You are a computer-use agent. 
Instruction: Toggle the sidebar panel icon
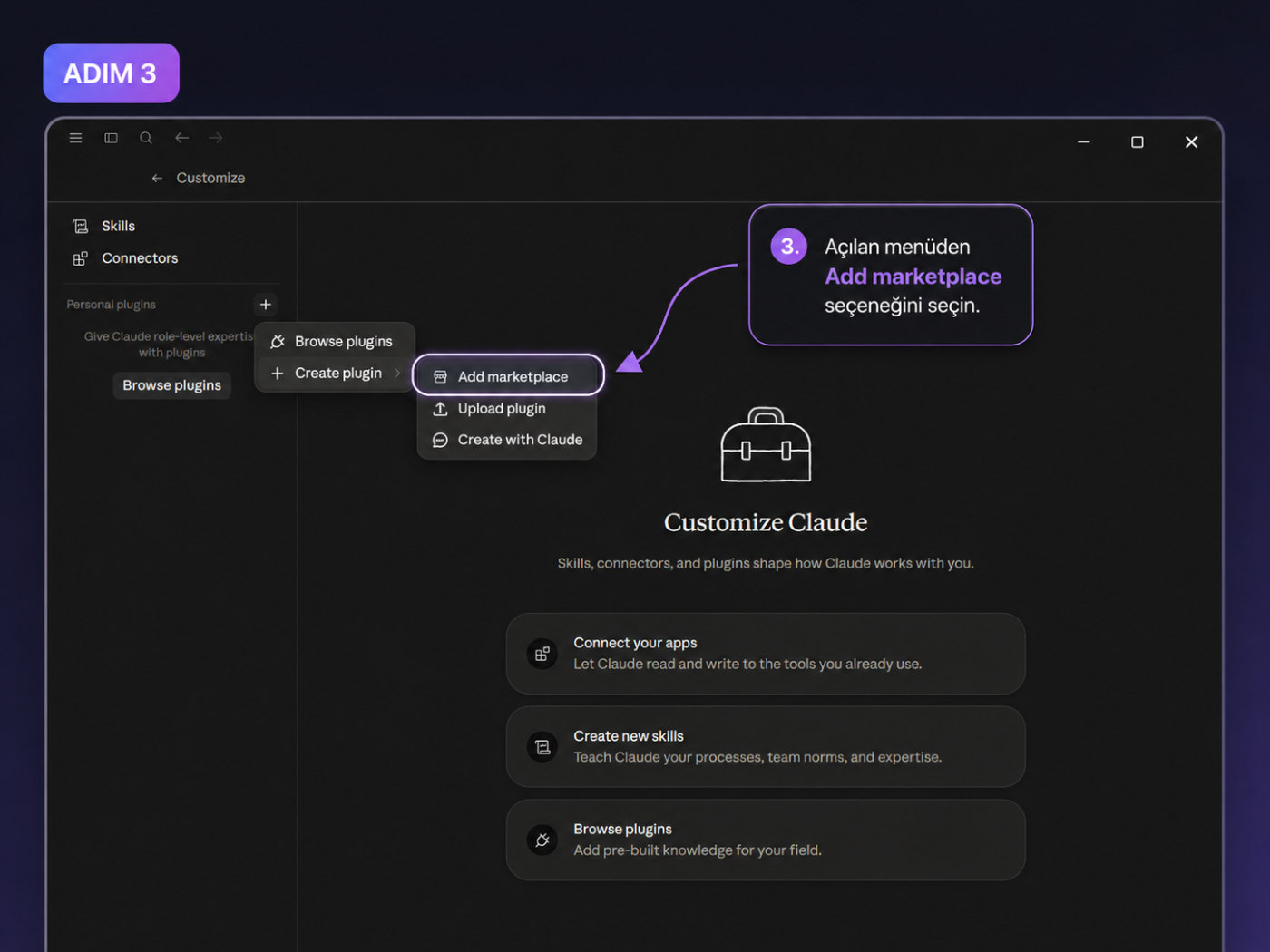[111, 138]
